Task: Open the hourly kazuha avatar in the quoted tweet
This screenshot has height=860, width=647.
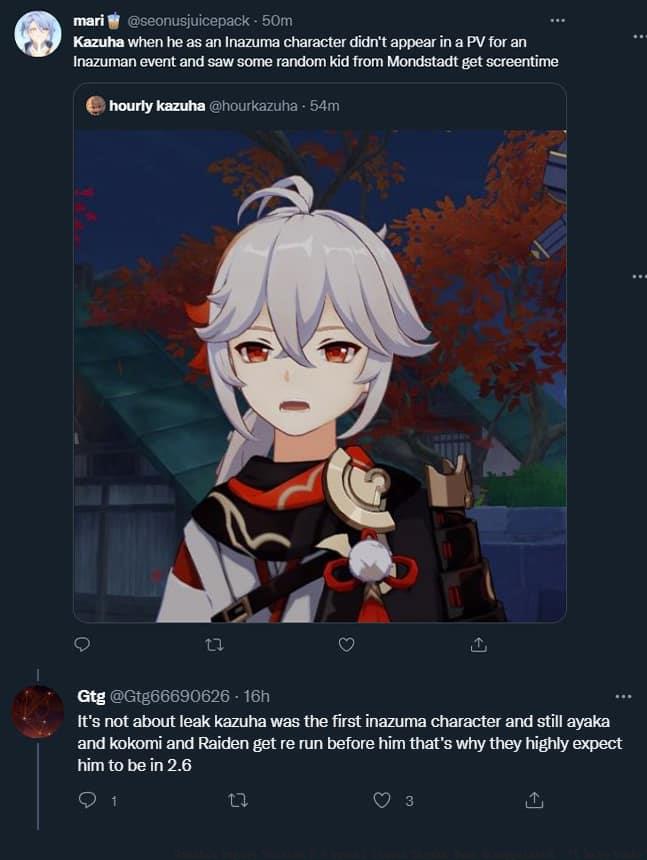Action: coord(96,106)
